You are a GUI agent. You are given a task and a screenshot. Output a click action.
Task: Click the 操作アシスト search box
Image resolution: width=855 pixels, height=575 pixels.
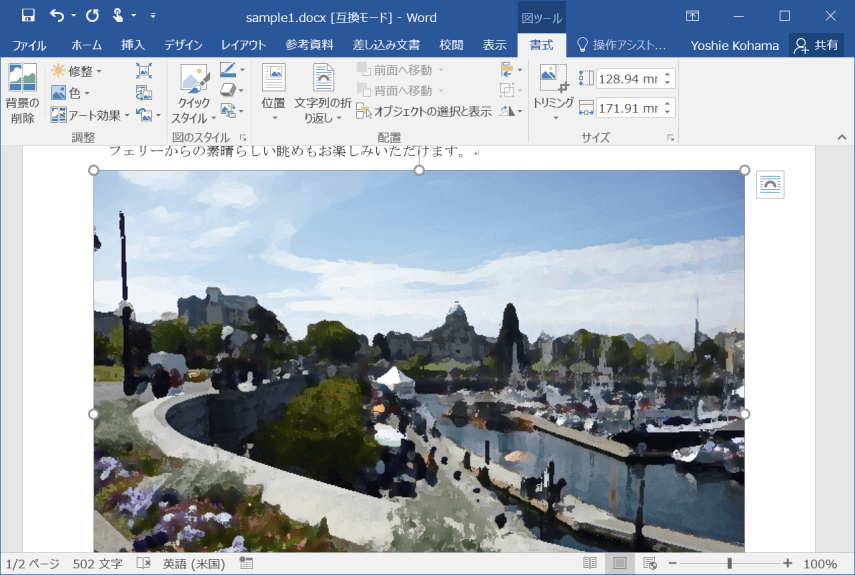(x=622, y=45)
